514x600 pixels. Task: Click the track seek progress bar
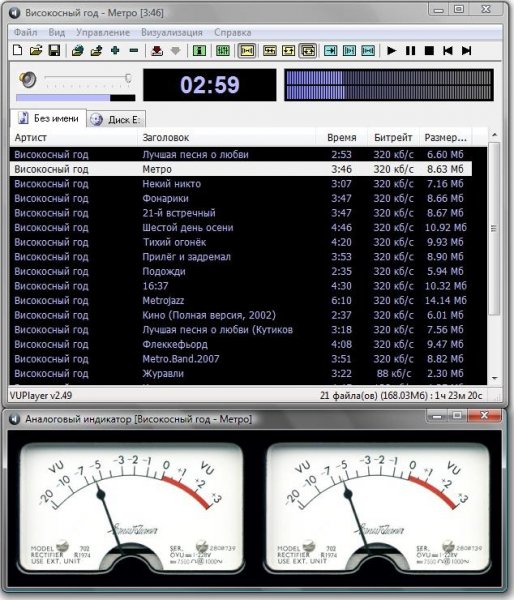point(76,98)
